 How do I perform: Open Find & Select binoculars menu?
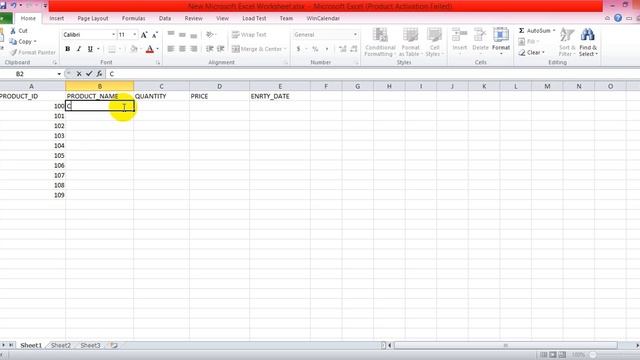(x=588, y=42)
